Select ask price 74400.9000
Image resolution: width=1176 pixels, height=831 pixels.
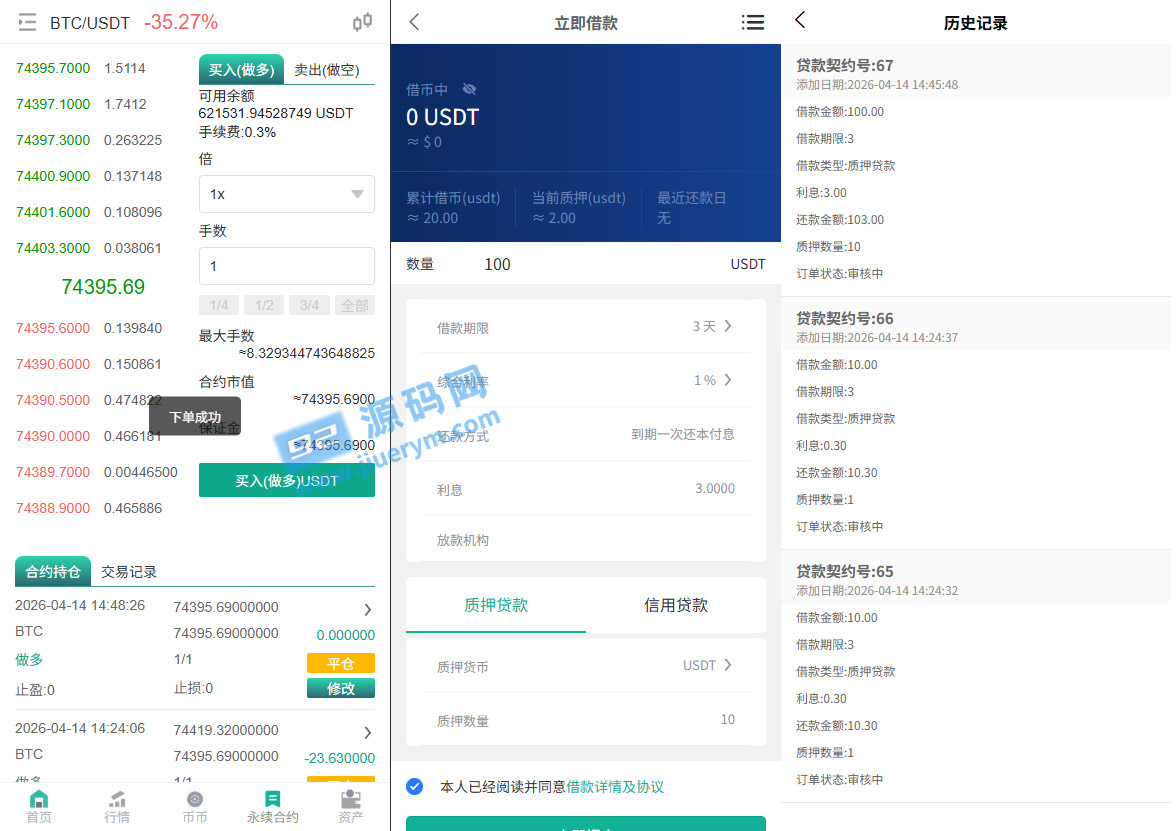[x=52, y=176]
